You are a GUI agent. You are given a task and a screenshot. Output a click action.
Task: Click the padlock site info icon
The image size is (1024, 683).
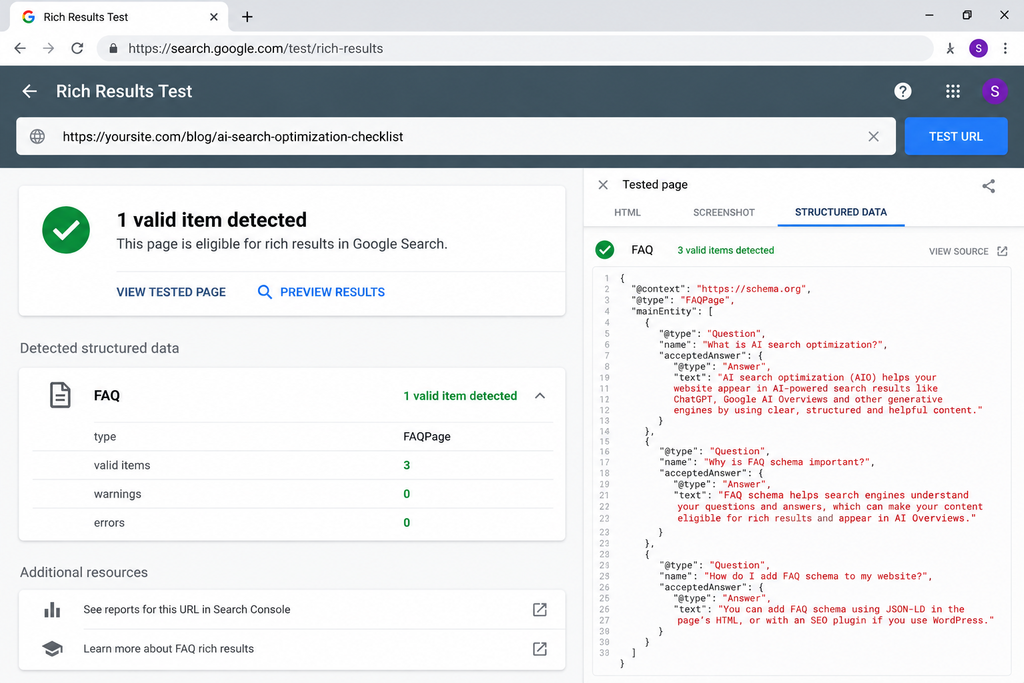pyautogui.click(x=113, y=48)
